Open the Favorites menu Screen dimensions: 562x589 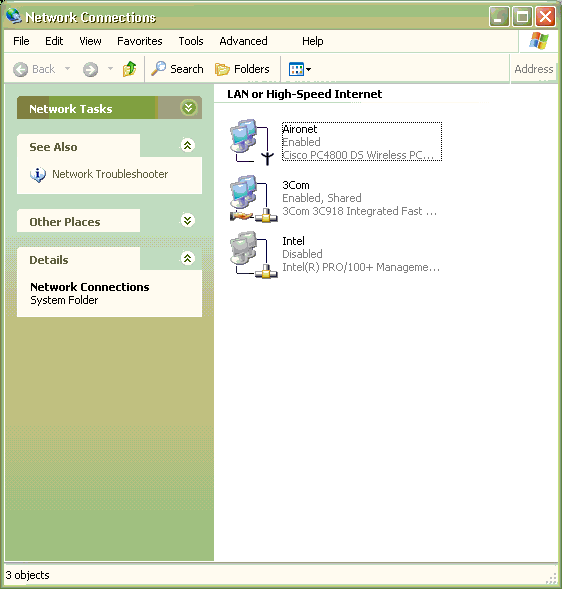(140, 41)
